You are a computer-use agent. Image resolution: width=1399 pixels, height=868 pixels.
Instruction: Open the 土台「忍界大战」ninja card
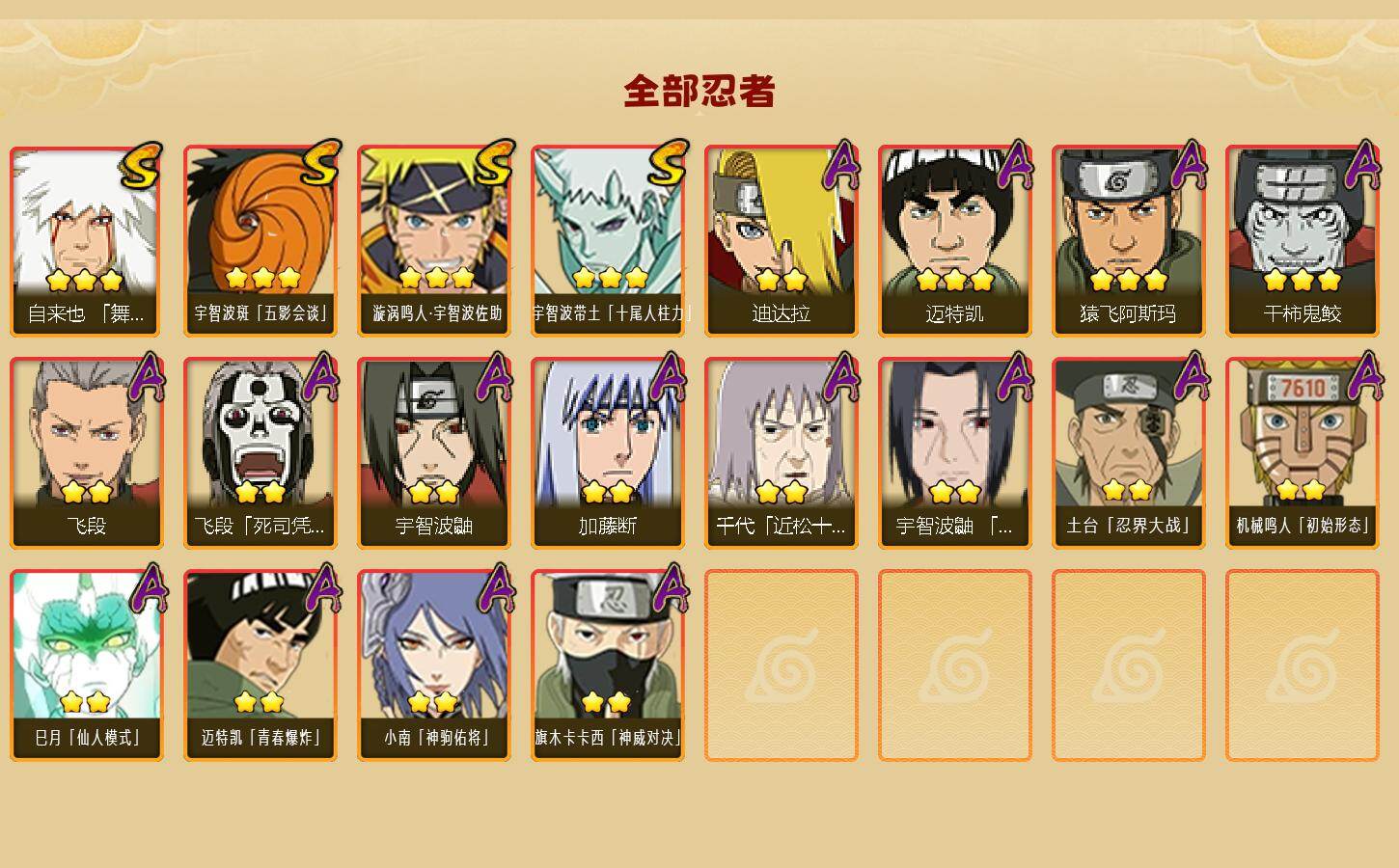[x=1128, y=453]
